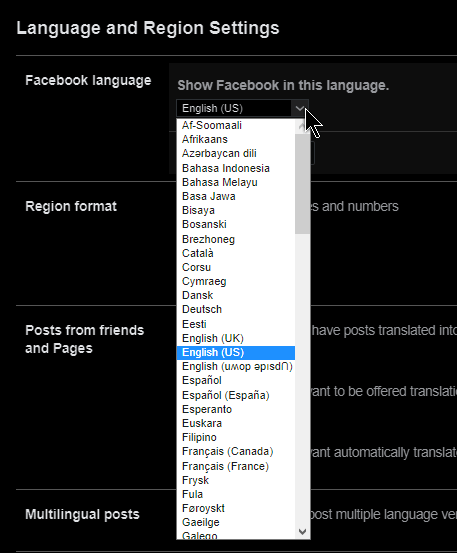Open the Region format section

[x=71, y=206]
